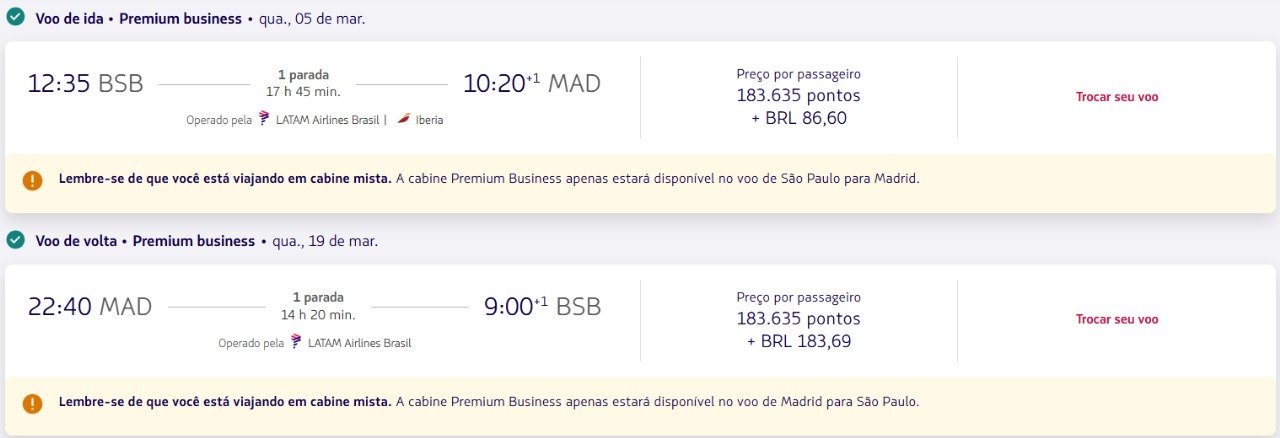Screen dimensions: 1280x438
Task: Click the Iberia logo icon
Action: pos(404,119)
